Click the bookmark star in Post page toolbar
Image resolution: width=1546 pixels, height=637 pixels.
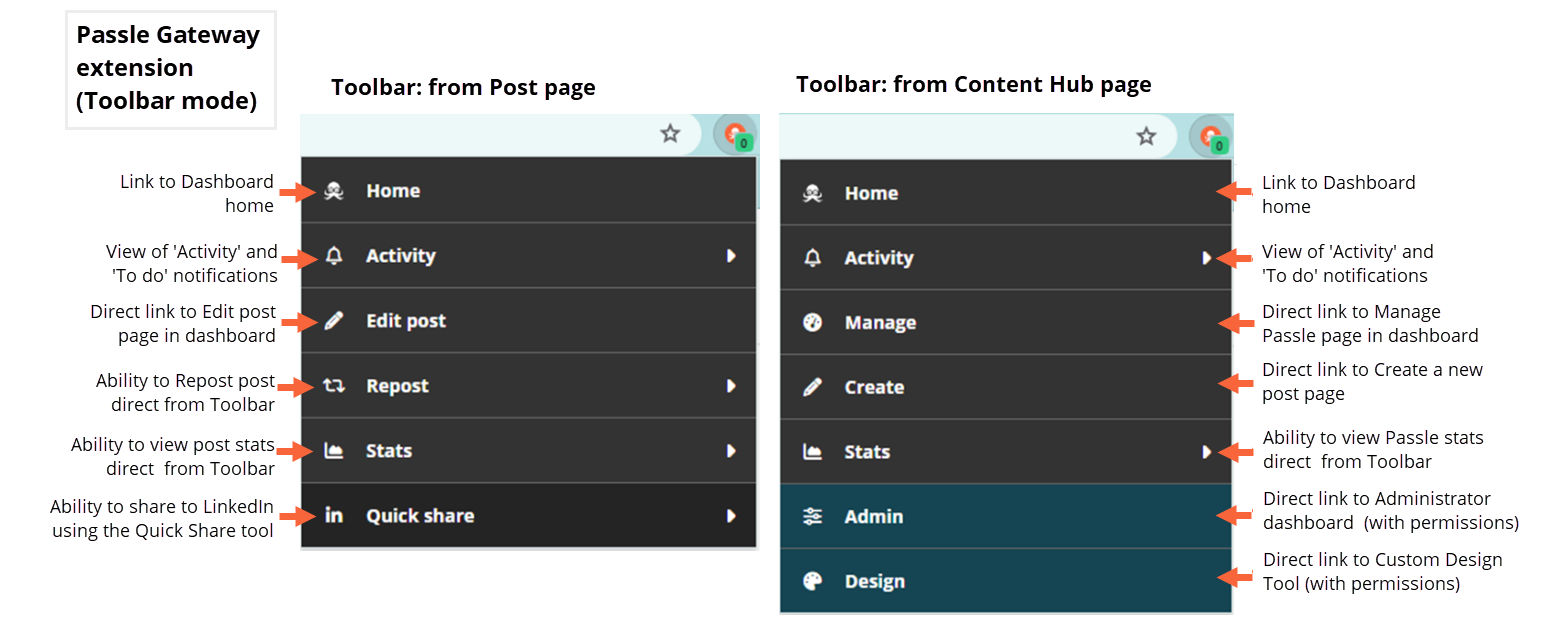[x=670, y=134]
